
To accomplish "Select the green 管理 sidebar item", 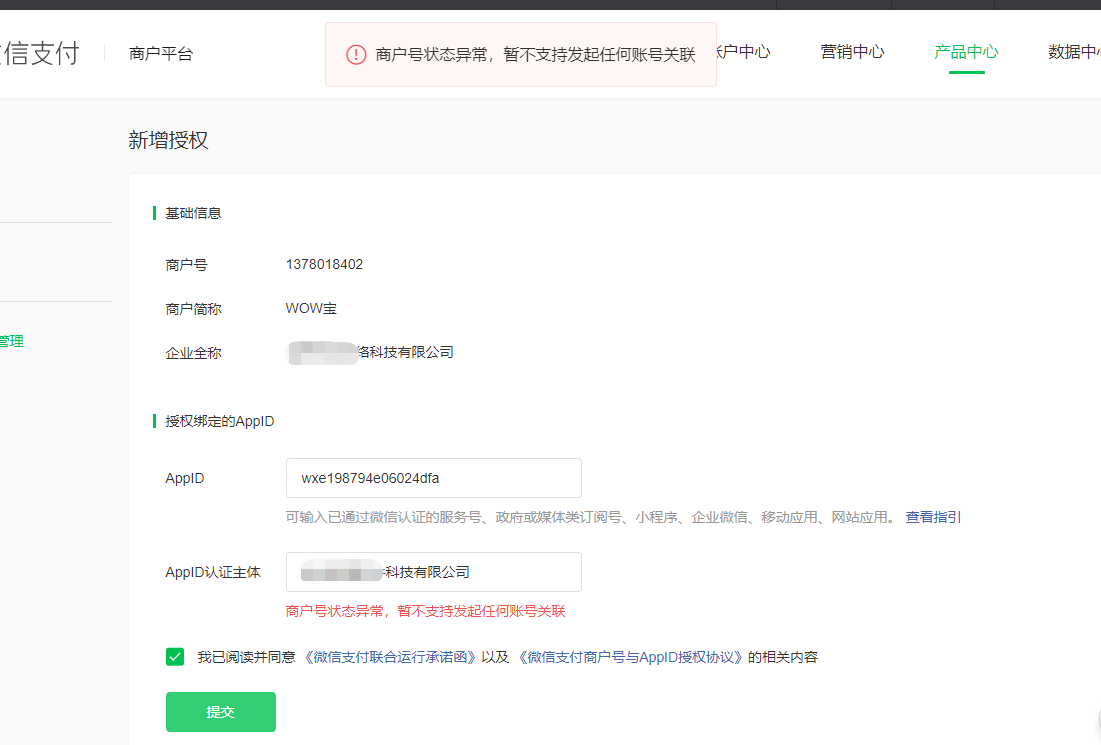I will pyautogui.click(x=12, y=341).
